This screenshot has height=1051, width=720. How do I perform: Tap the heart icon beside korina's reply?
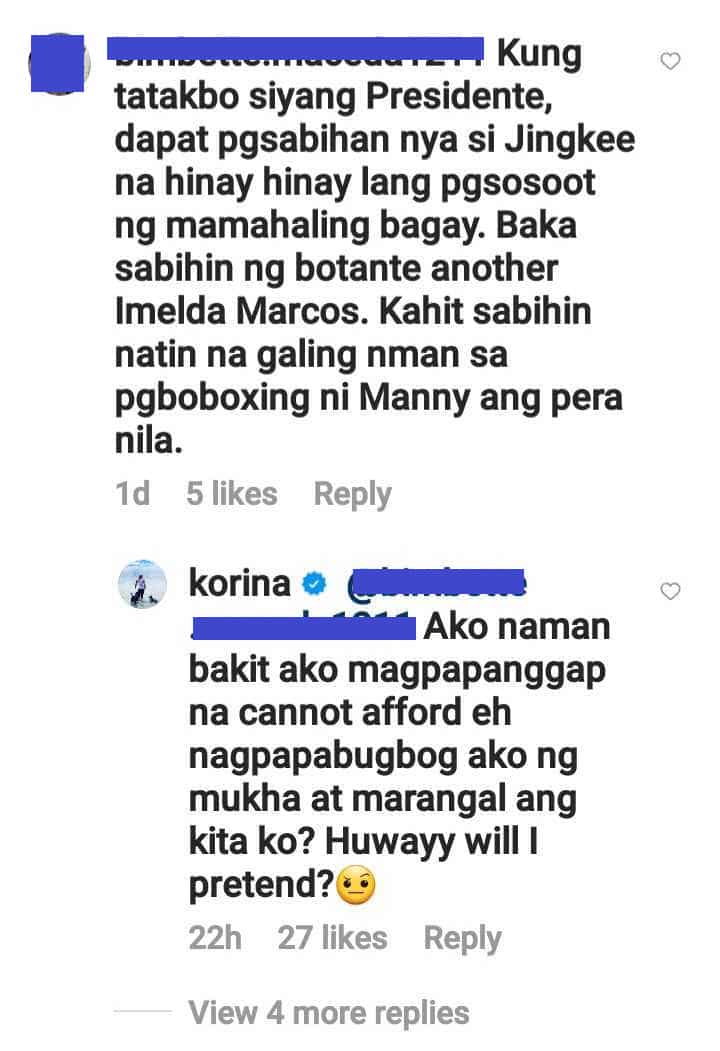pyautogui.click(x=670, y=591)
